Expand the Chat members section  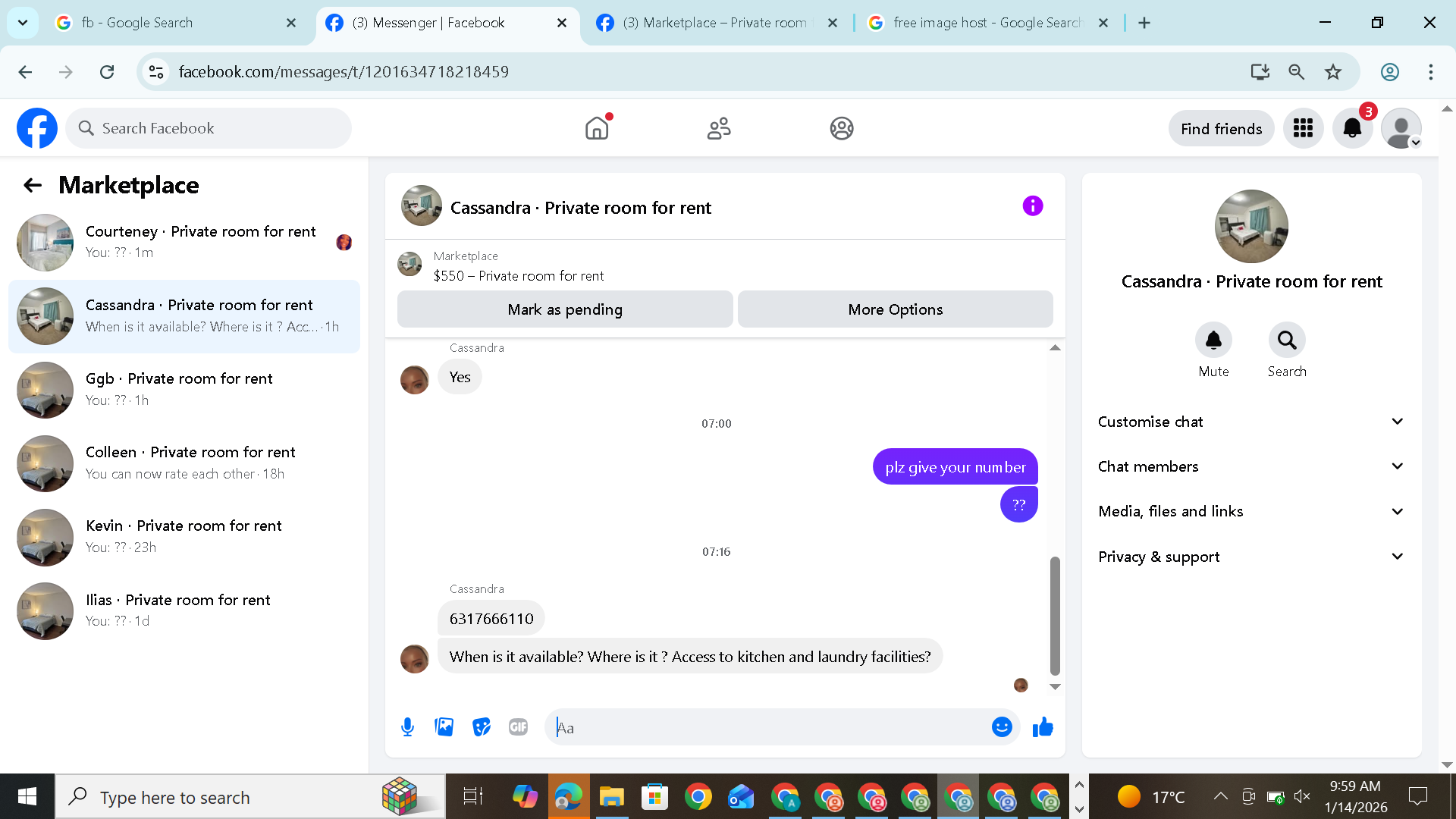1251,466
